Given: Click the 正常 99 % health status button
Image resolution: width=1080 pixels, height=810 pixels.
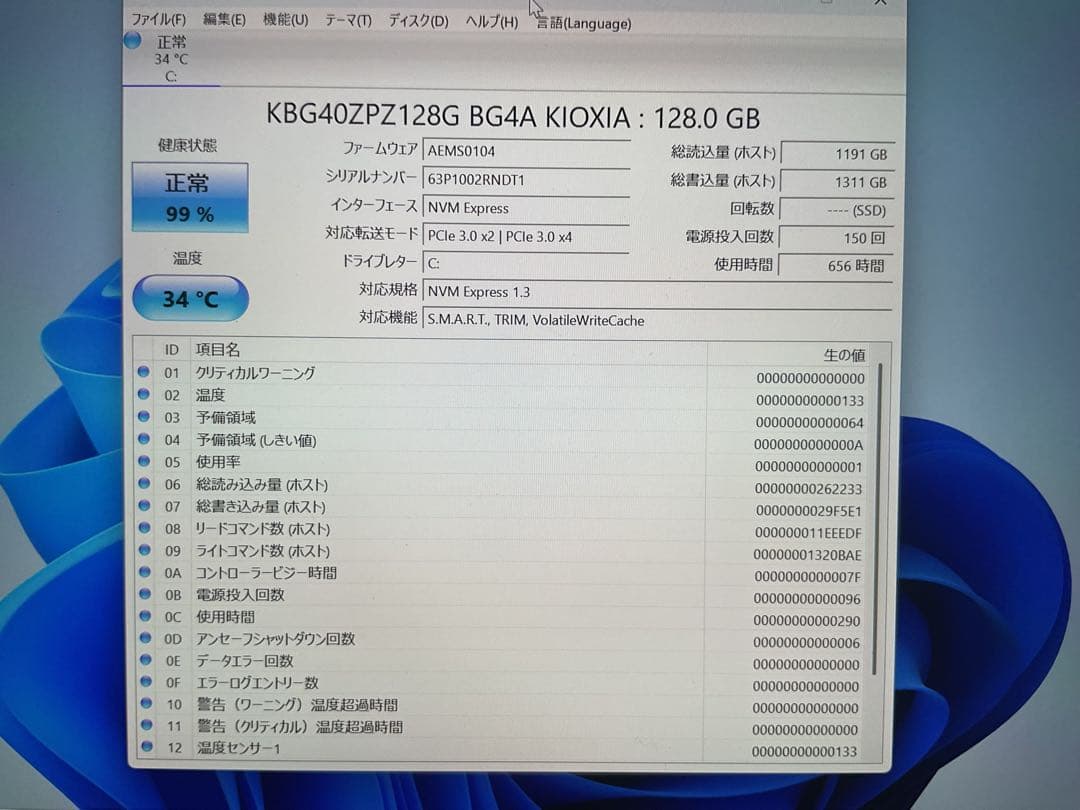Looking at the screenshot, I should click(189, 198).
